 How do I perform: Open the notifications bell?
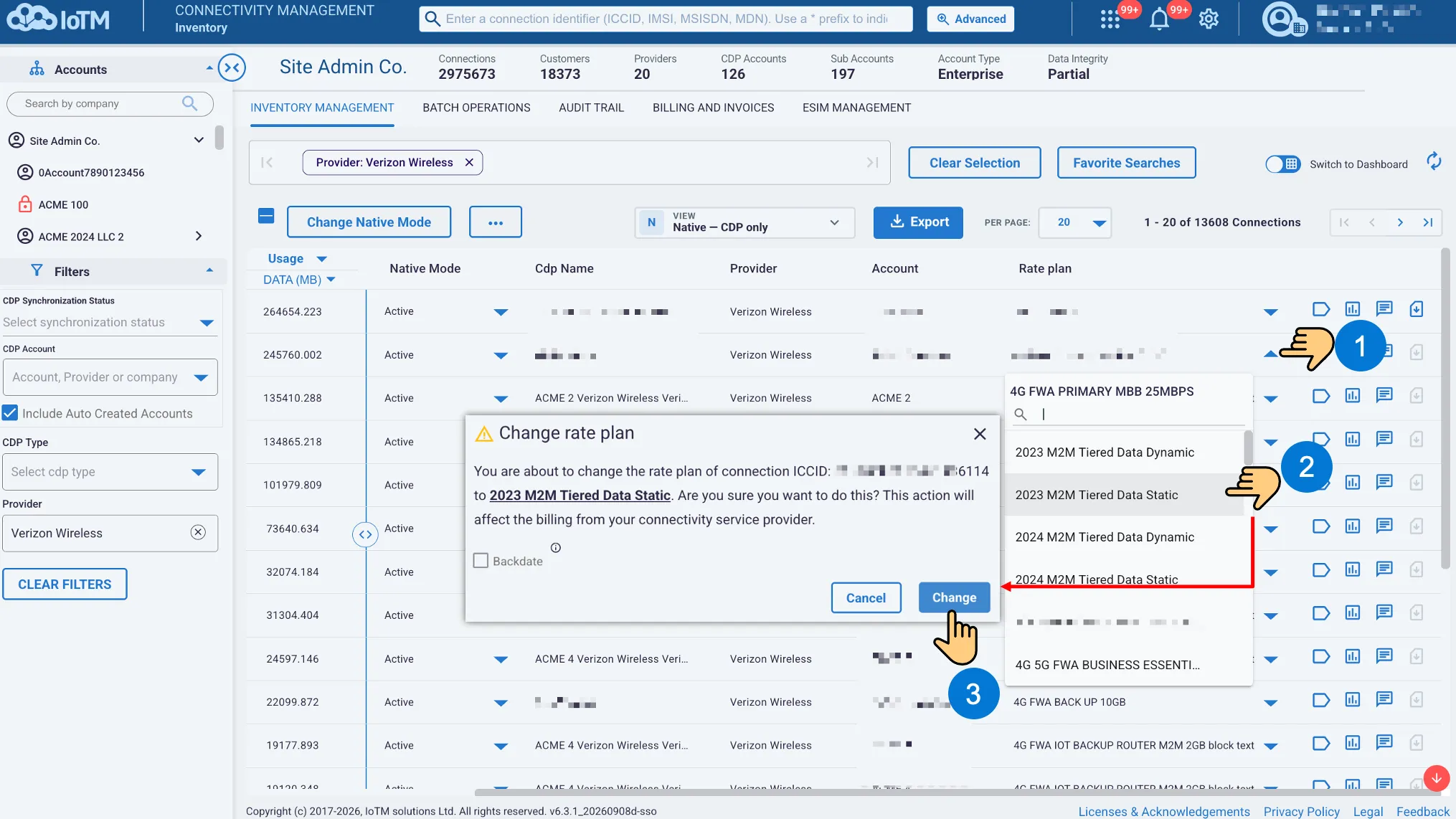point(1159,19)
